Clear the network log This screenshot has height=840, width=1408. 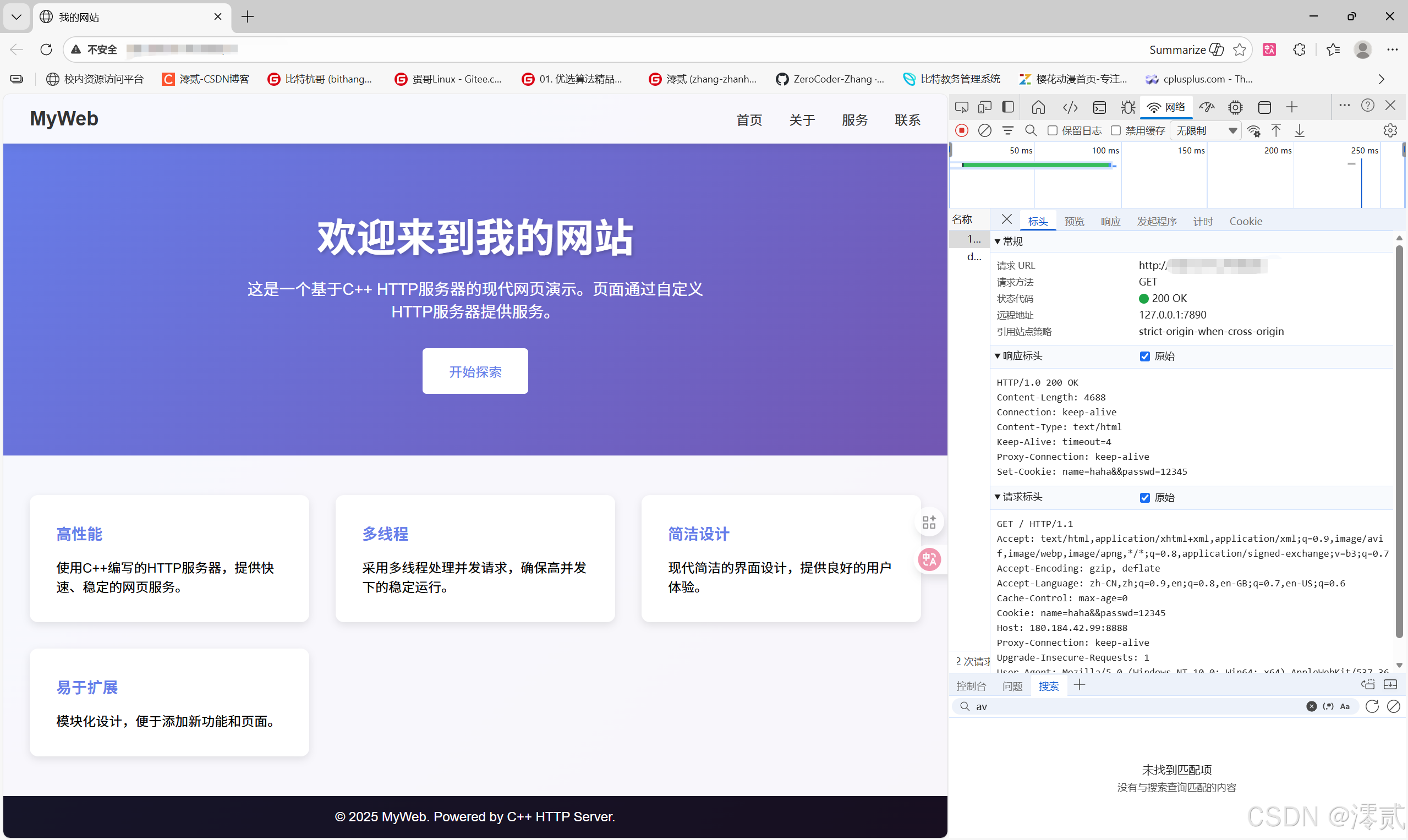pos(984,131)
